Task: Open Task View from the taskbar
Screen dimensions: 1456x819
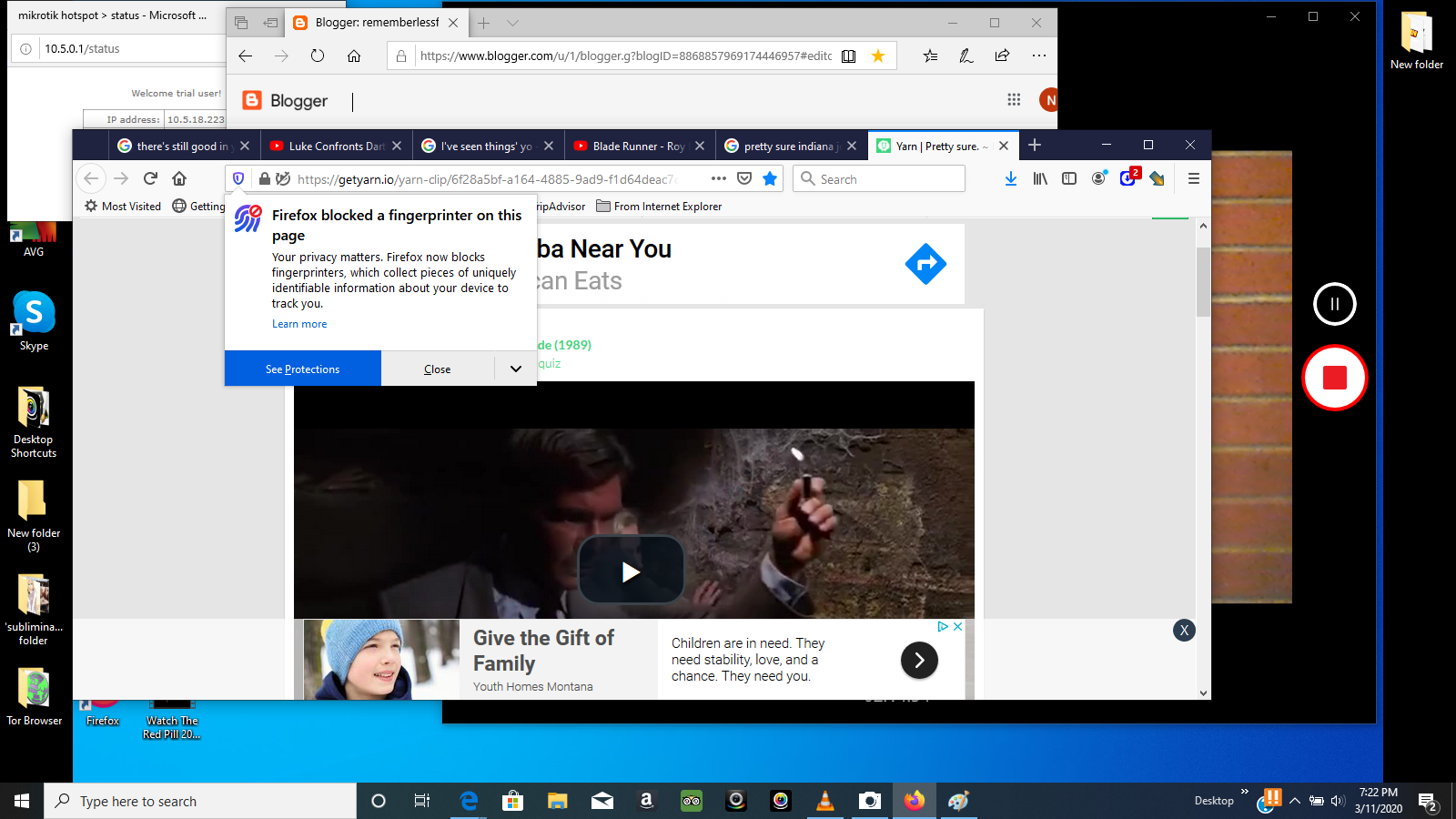Action: (422, 801)
